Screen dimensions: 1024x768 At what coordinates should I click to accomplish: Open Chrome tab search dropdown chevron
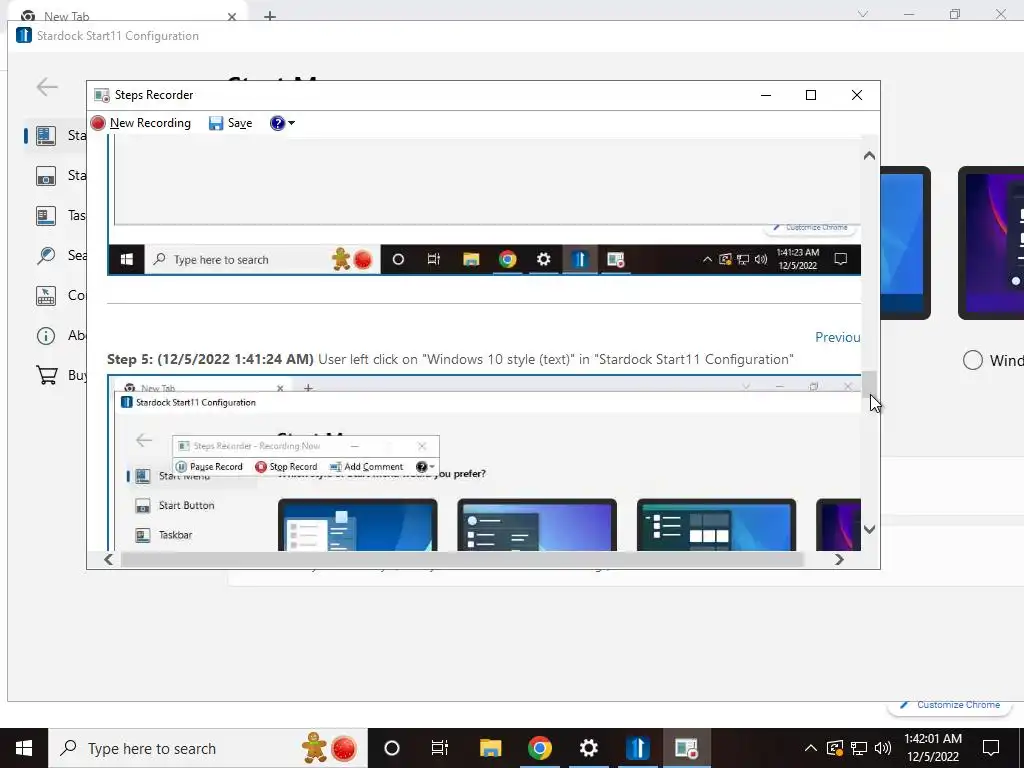863,14
